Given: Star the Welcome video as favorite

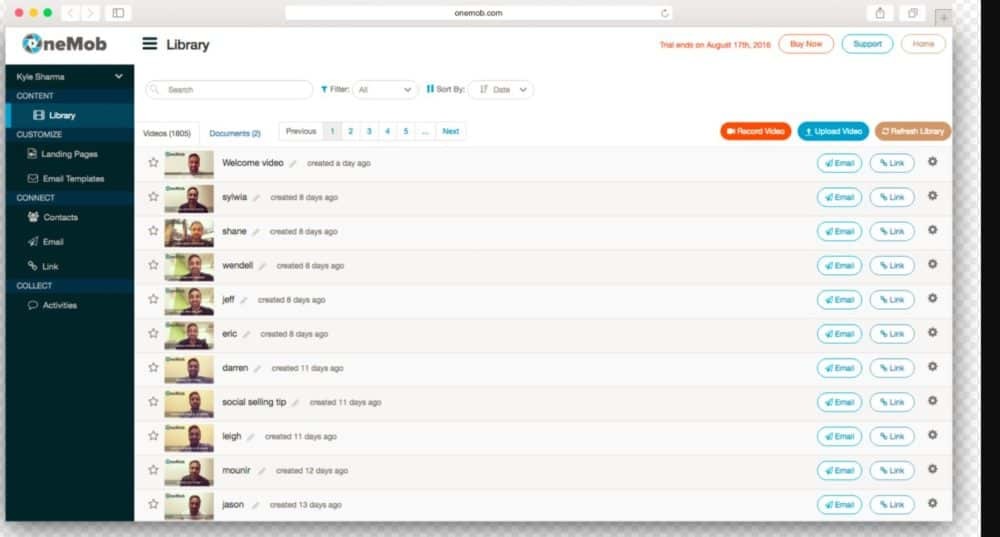Looking at the screenshot, I should pyautogui.click(x=153, y=163).
